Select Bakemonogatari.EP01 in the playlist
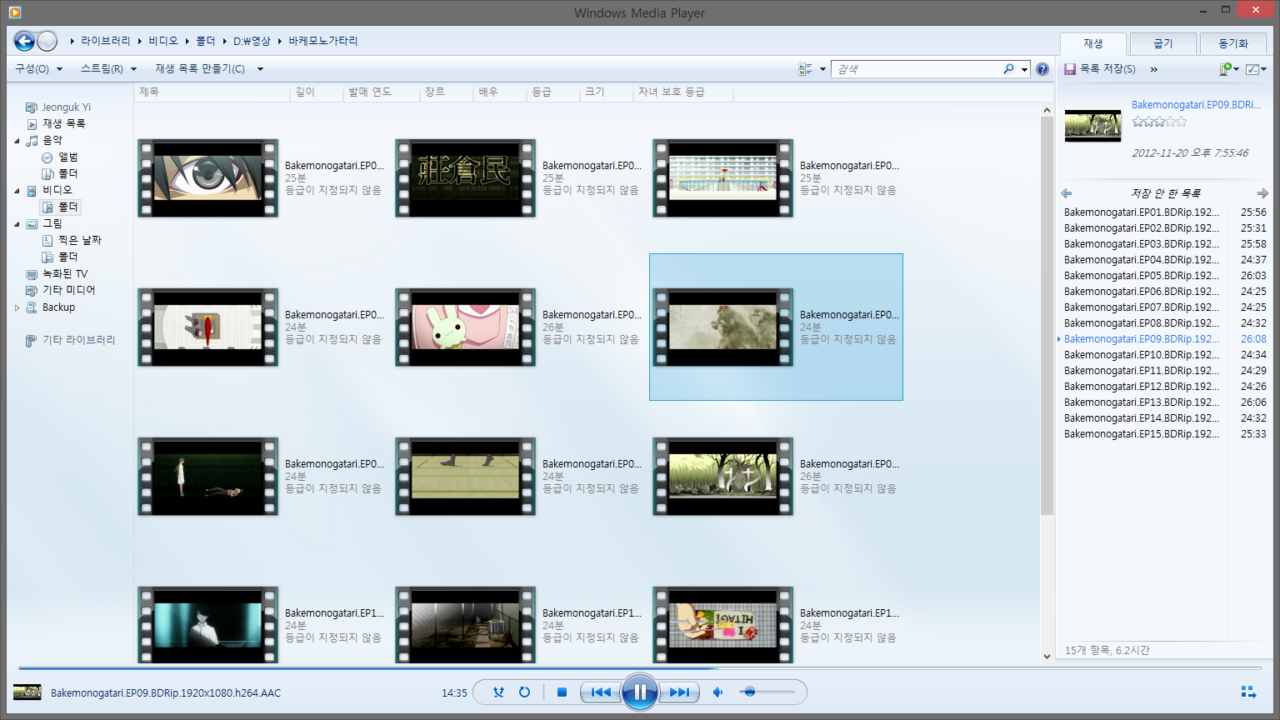This screenshot has height=720, width=1280. (1163, 212)
